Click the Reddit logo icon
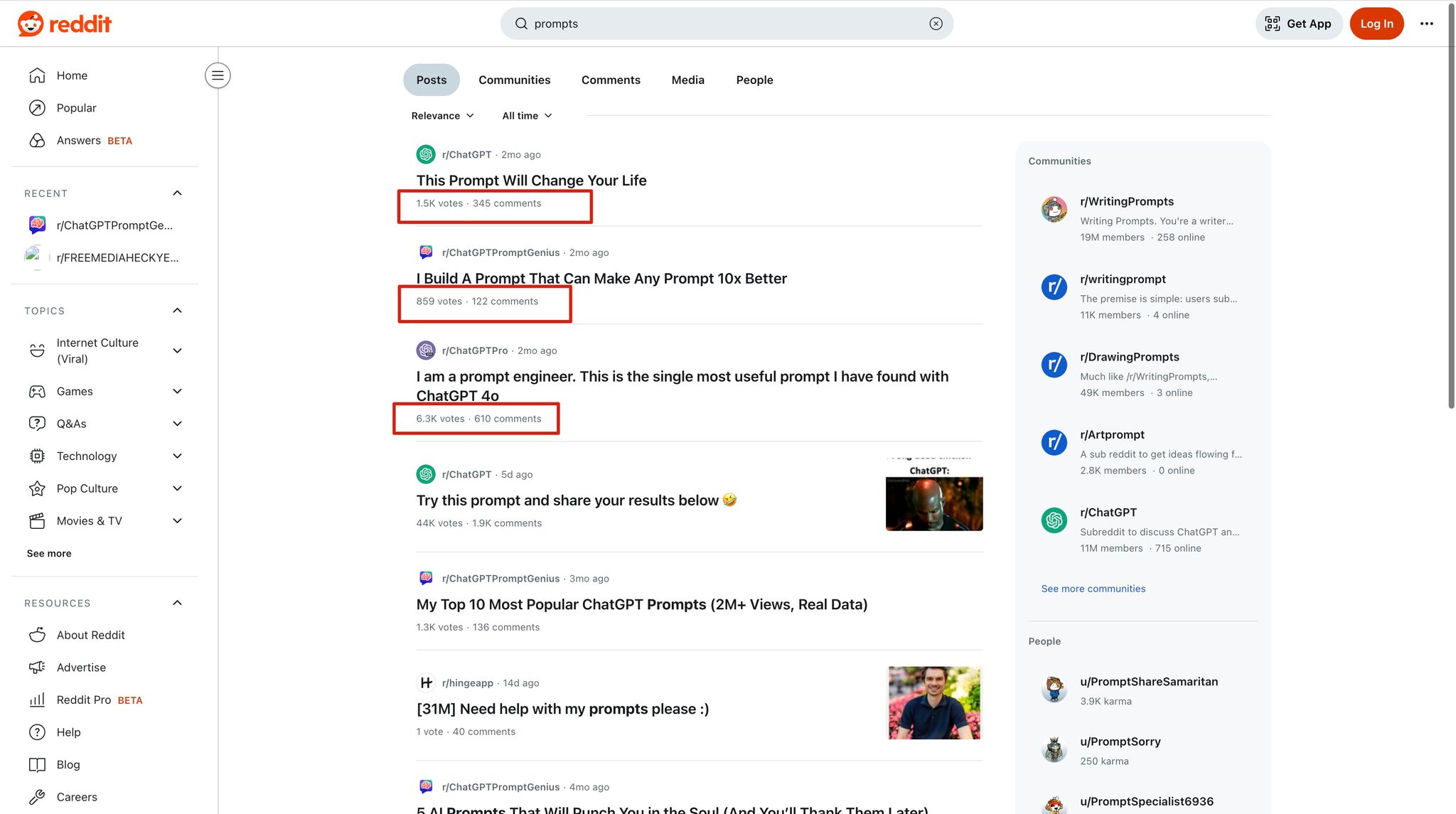This screenshot has height=814, width=1456. coord(31,23)
